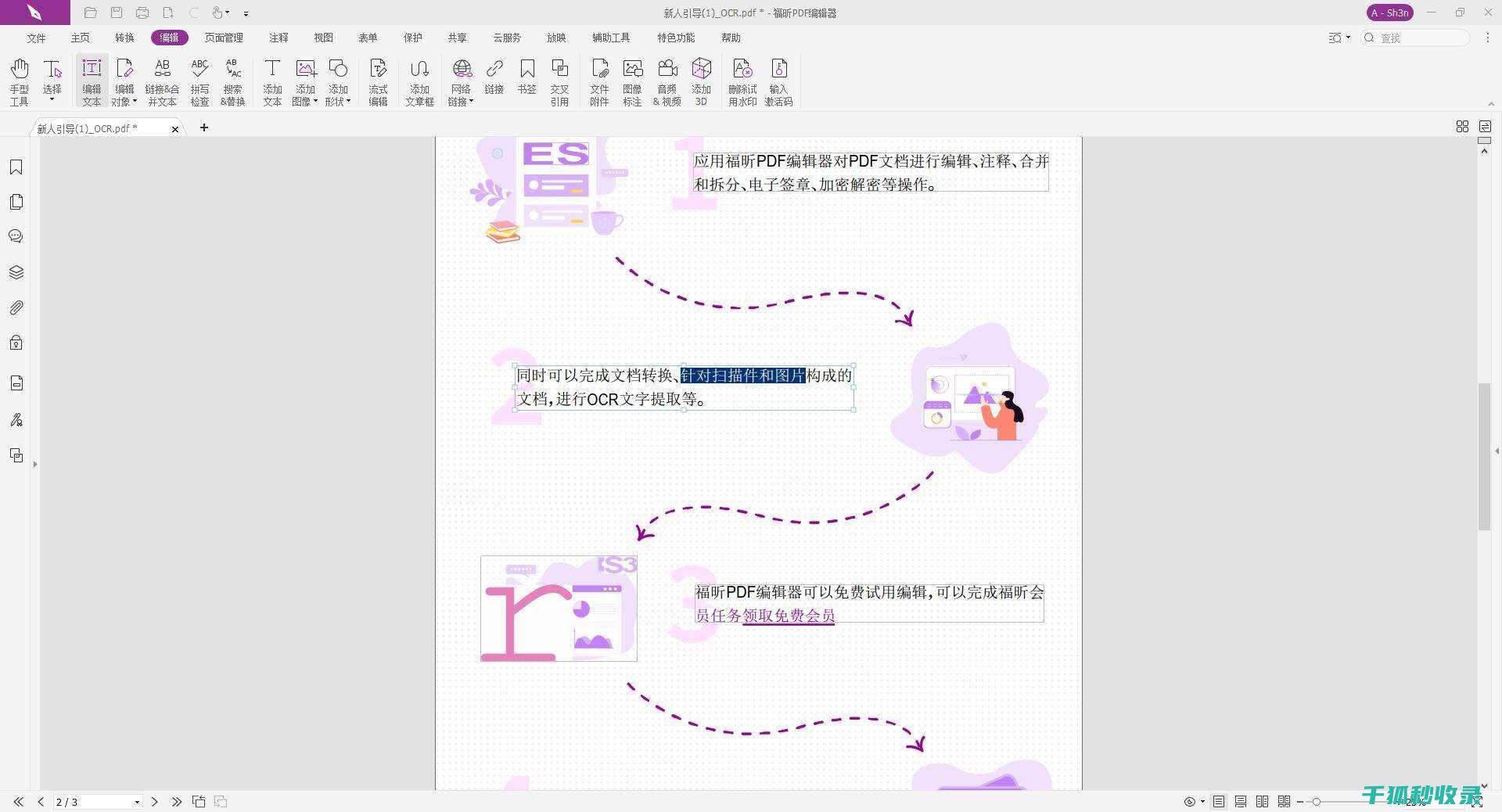
Task: Choose the Add Text tool (添加文本)
Action: 272,81
